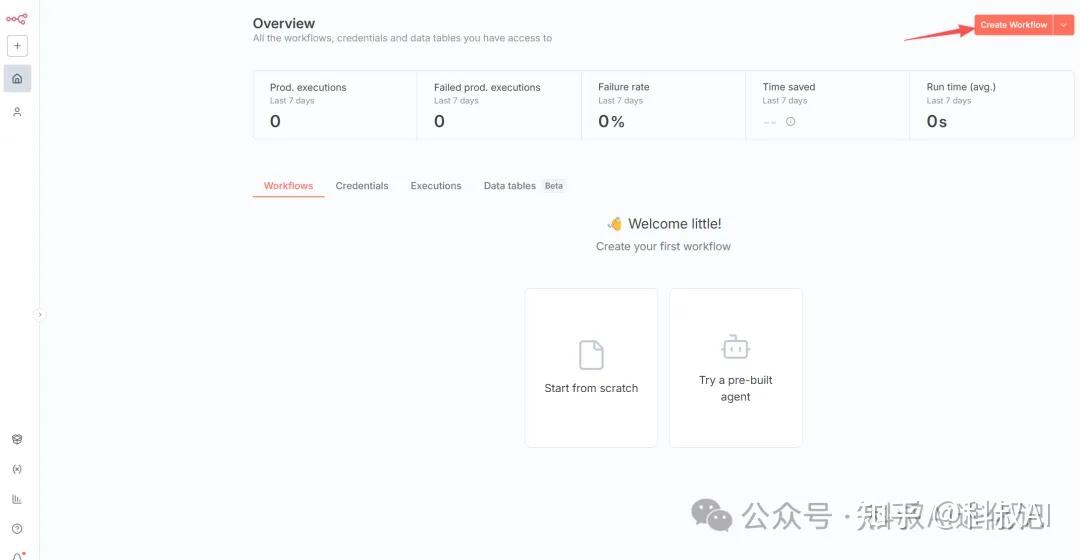Screen dimensions: 1080x560
Task: Choose Try a pre-built agent card
Action: (x=736, y=367)
